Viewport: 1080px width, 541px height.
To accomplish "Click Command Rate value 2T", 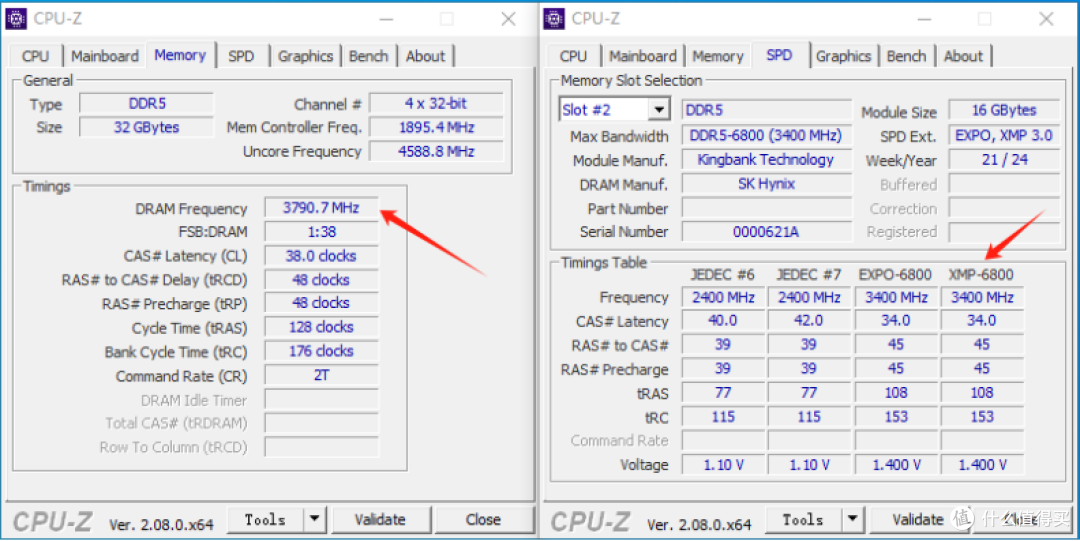I will pyautogui.click(x=322, y=376).
